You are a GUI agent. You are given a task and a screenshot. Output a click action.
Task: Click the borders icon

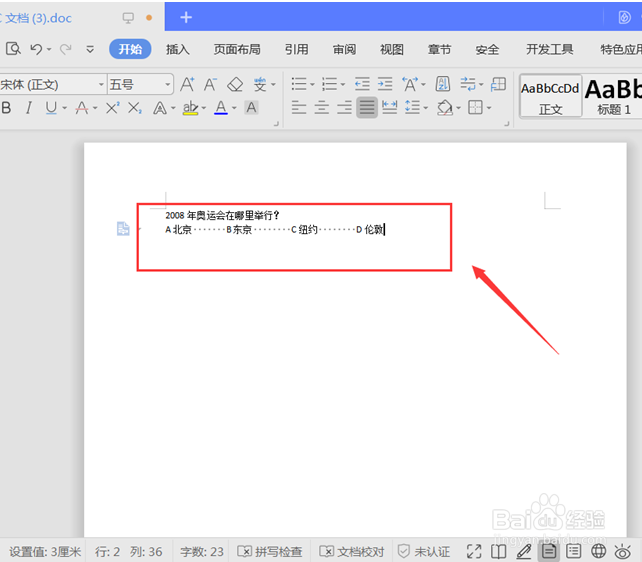(x=475, y=108)
